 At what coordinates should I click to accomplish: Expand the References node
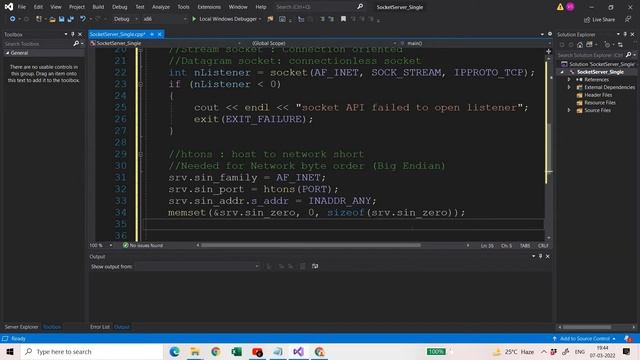point(569,80)
